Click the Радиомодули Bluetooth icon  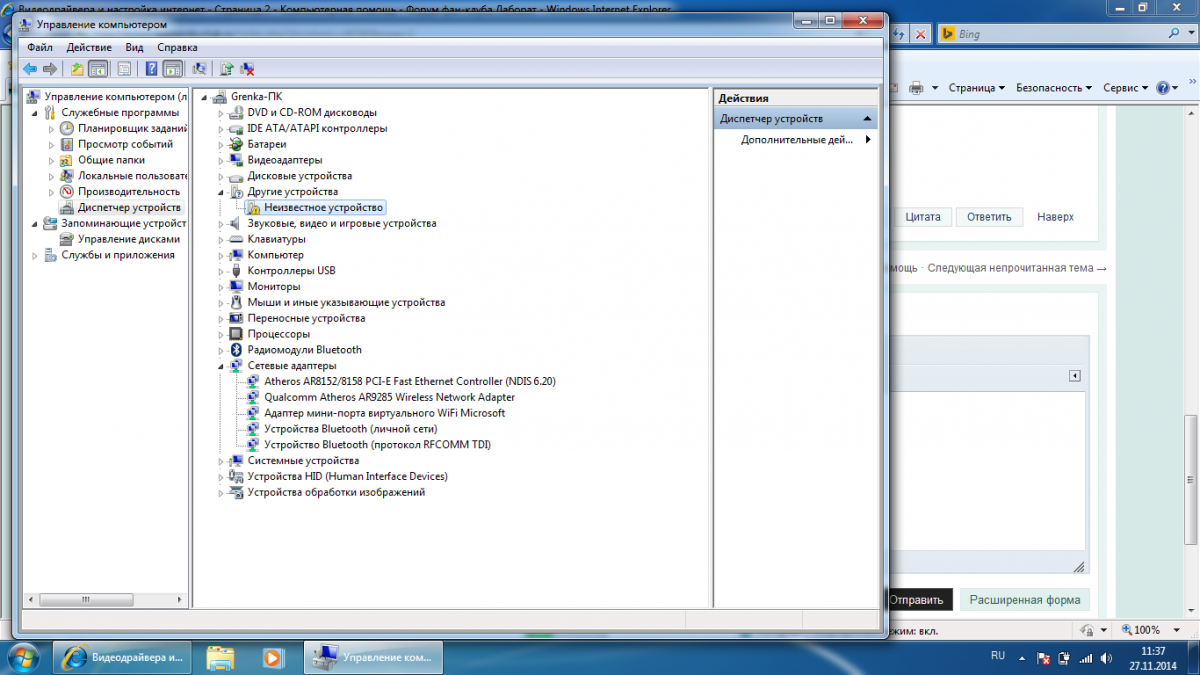[x=236, y=350]
